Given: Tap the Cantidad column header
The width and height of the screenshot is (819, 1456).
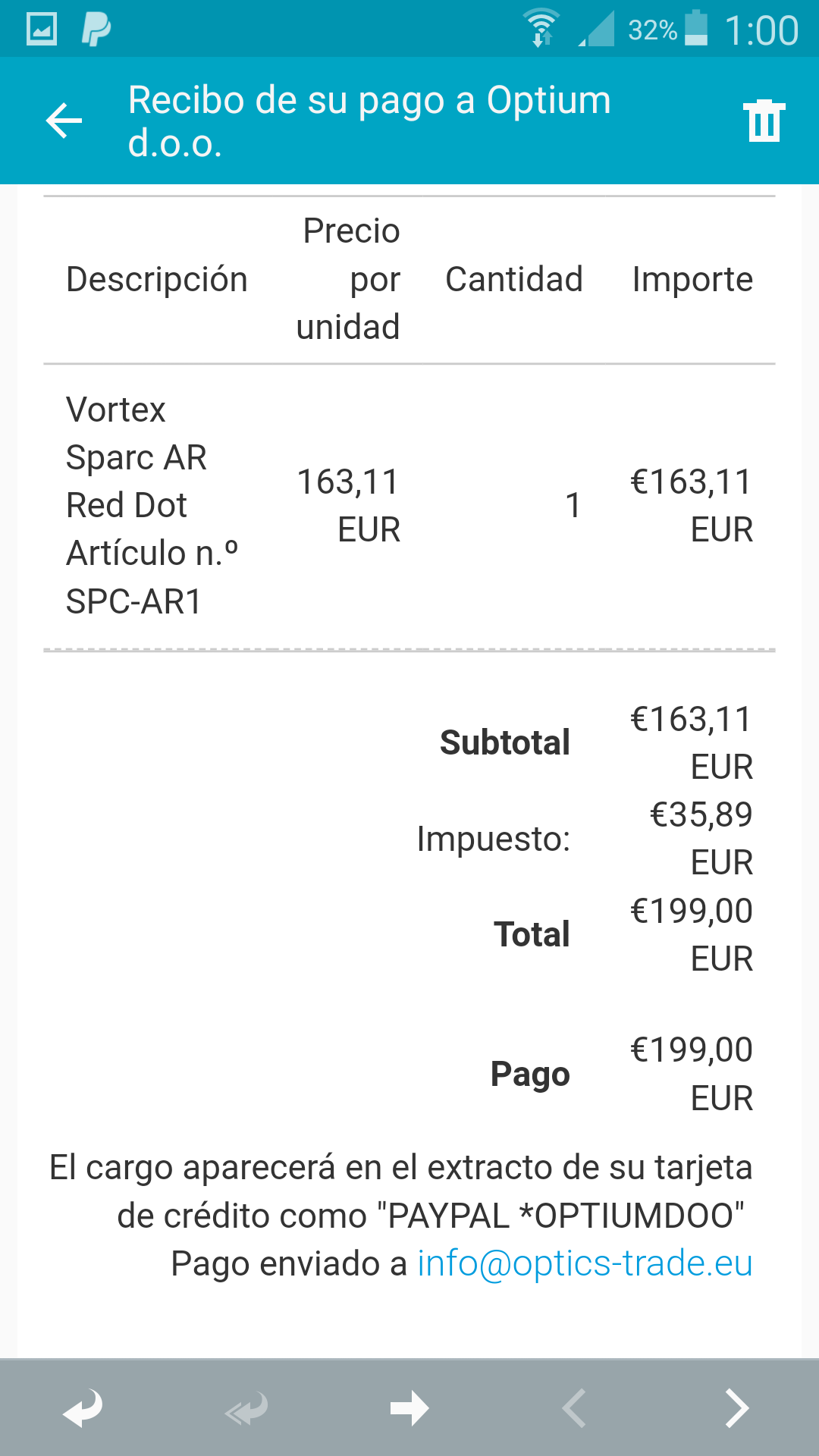Looking at the screenshot, I should [x=513, y=279].
